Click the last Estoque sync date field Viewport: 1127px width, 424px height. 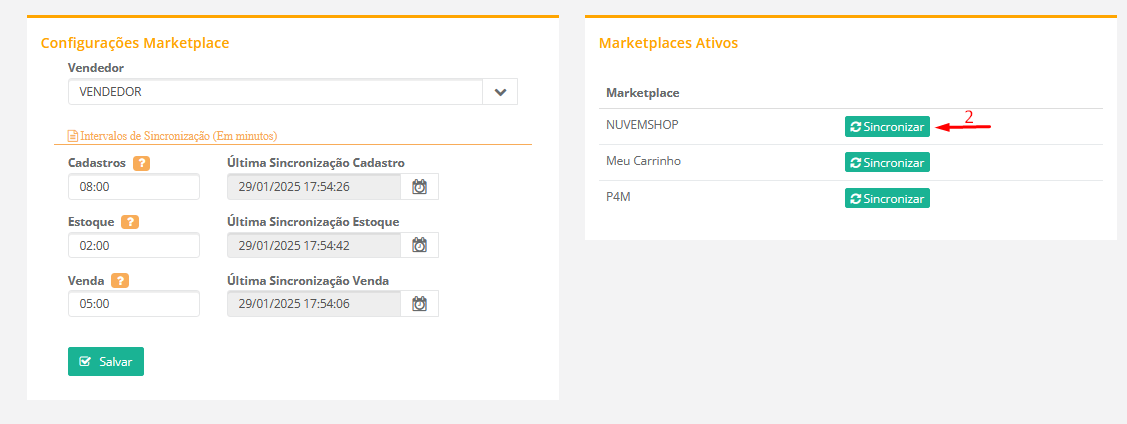click(x=314, y=245)
